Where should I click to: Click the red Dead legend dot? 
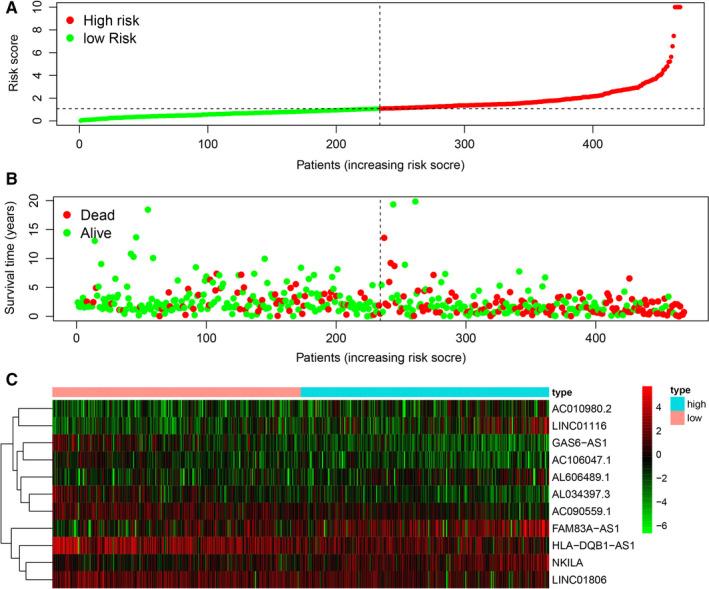pos(68,215)
